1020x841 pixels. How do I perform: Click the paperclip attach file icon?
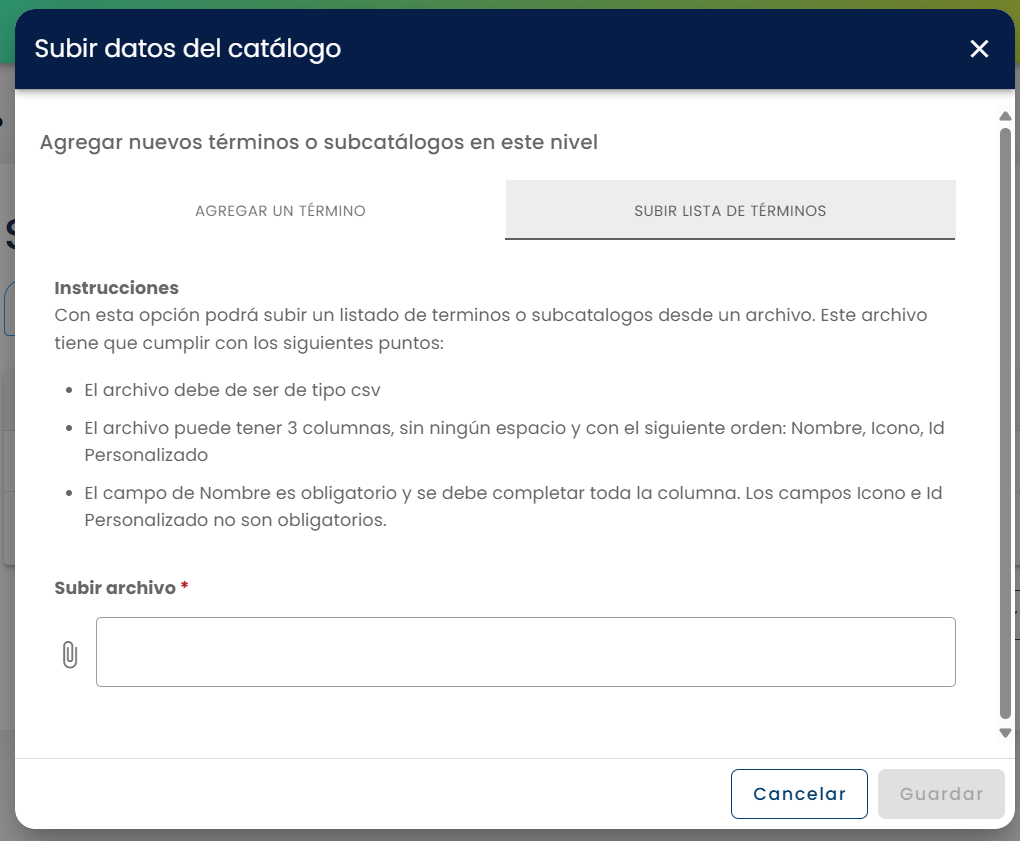click(70, 654)
